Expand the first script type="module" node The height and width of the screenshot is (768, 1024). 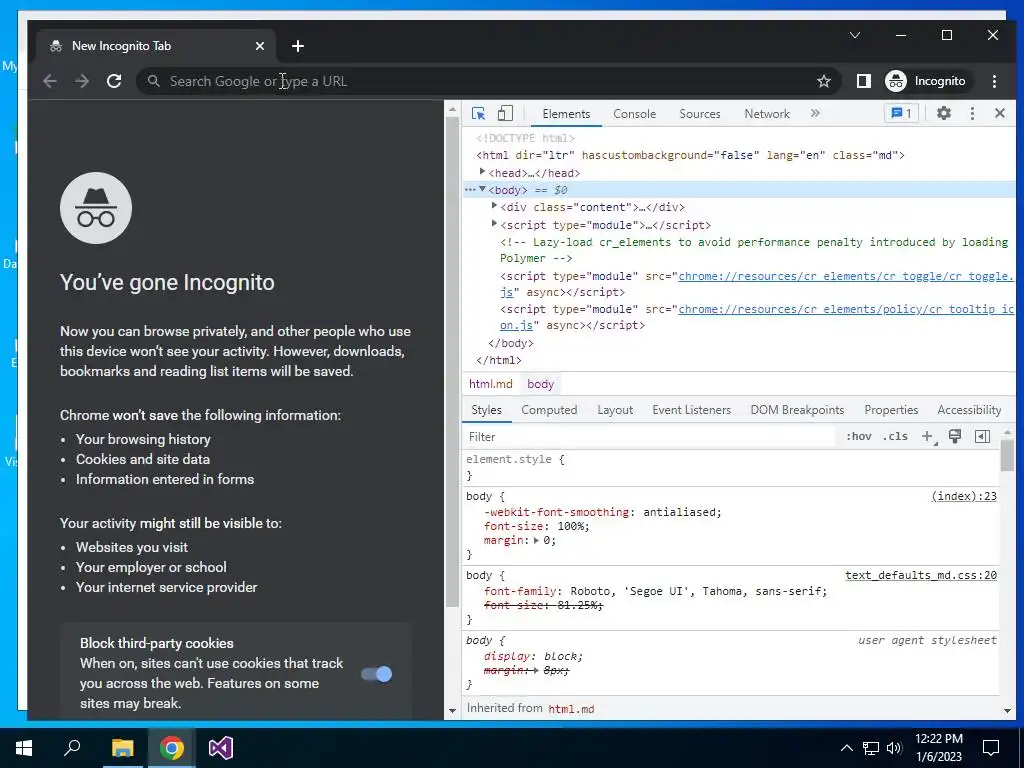coord(494,223)
